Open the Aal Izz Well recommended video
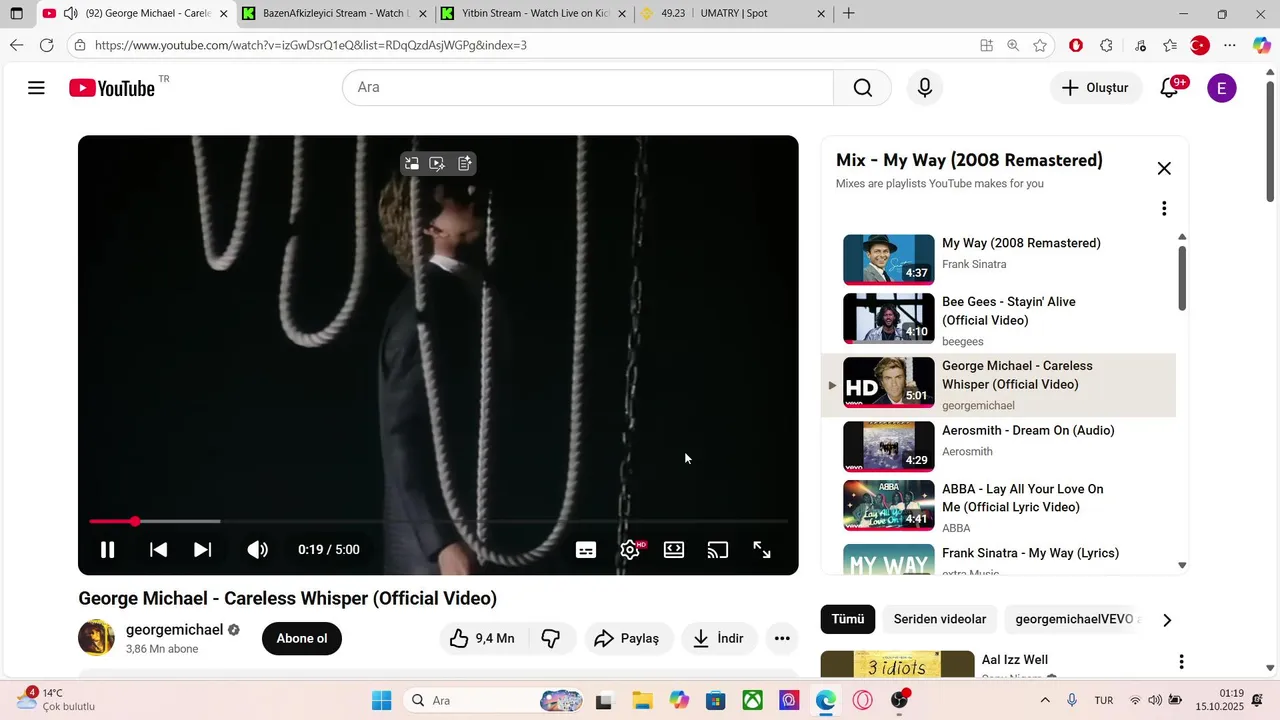The width and height of the screenshot is (1280, 720). 1015,660
